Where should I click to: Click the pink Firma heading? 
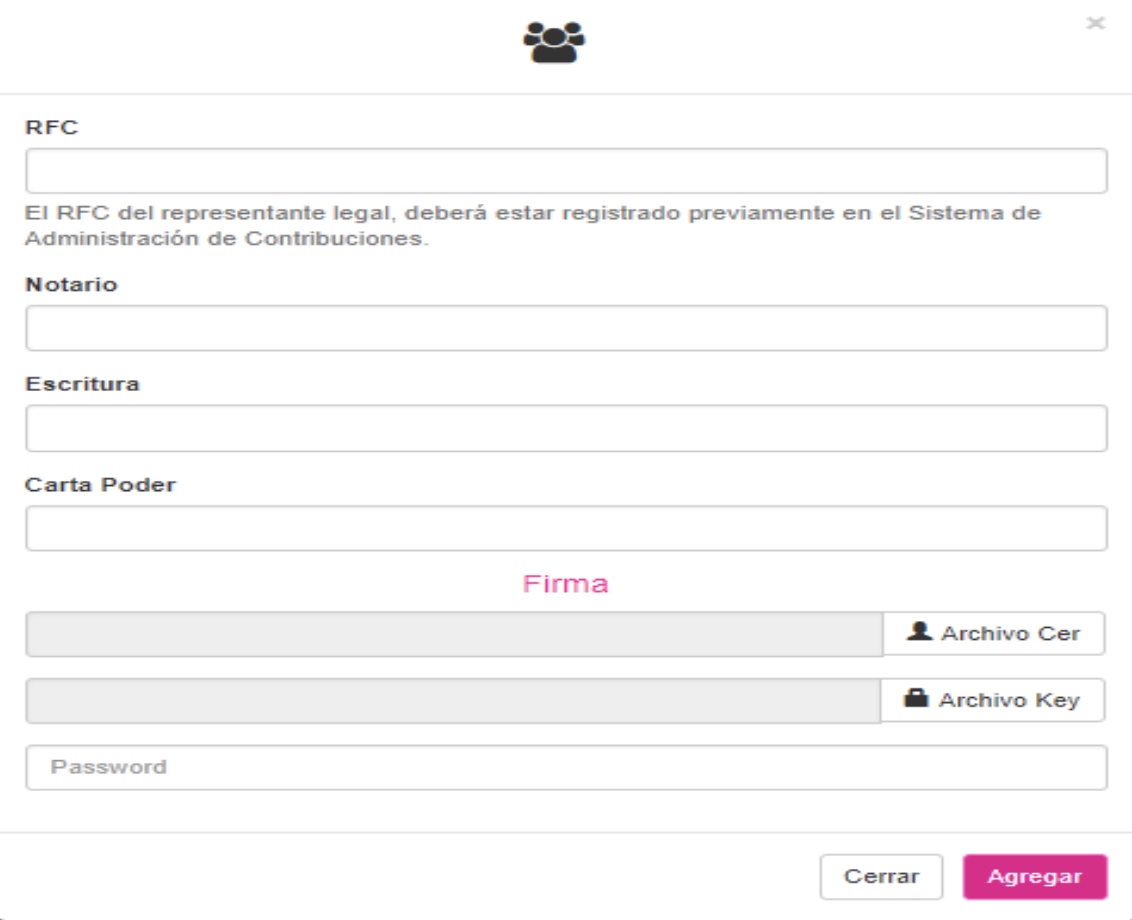coord(565,583)
